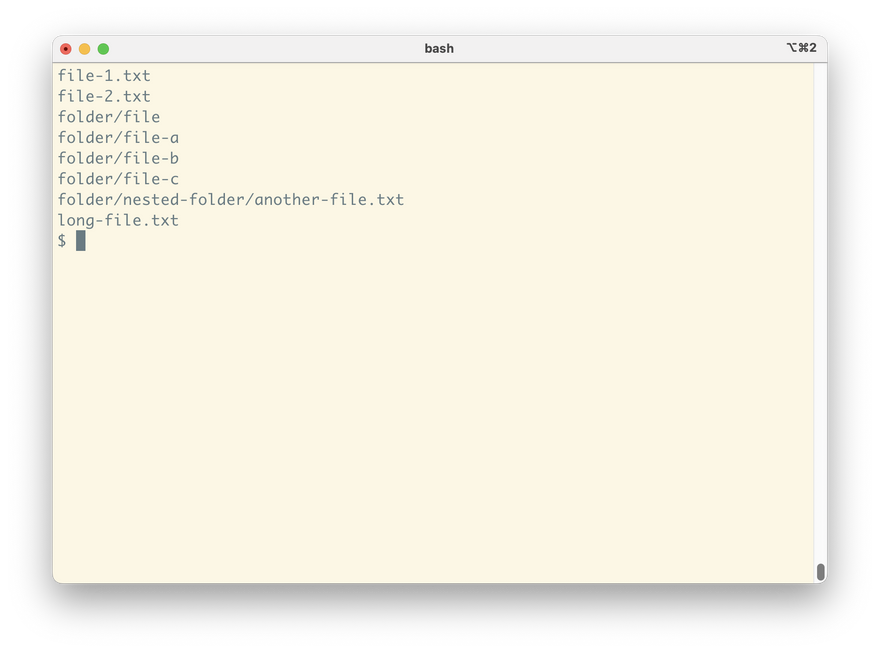Viewport: 880px width, 653px height.
Task: Click the bash window title
Action: pyautogui.click(x=439, y=49)
